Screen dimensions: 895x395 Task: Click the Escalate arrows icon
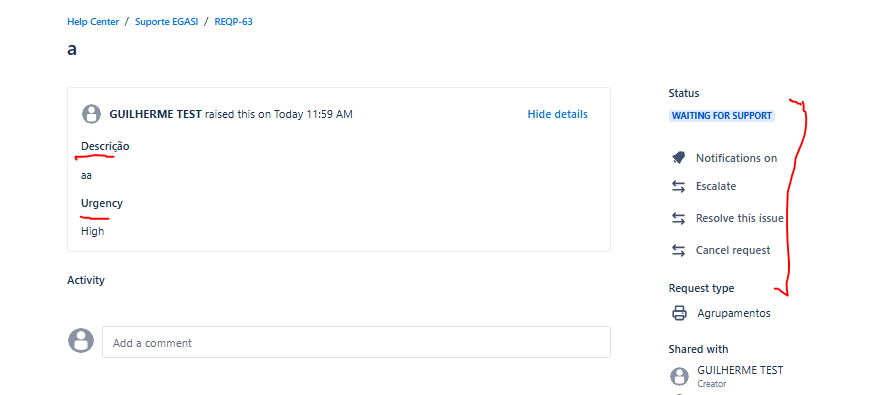(678, 187)
